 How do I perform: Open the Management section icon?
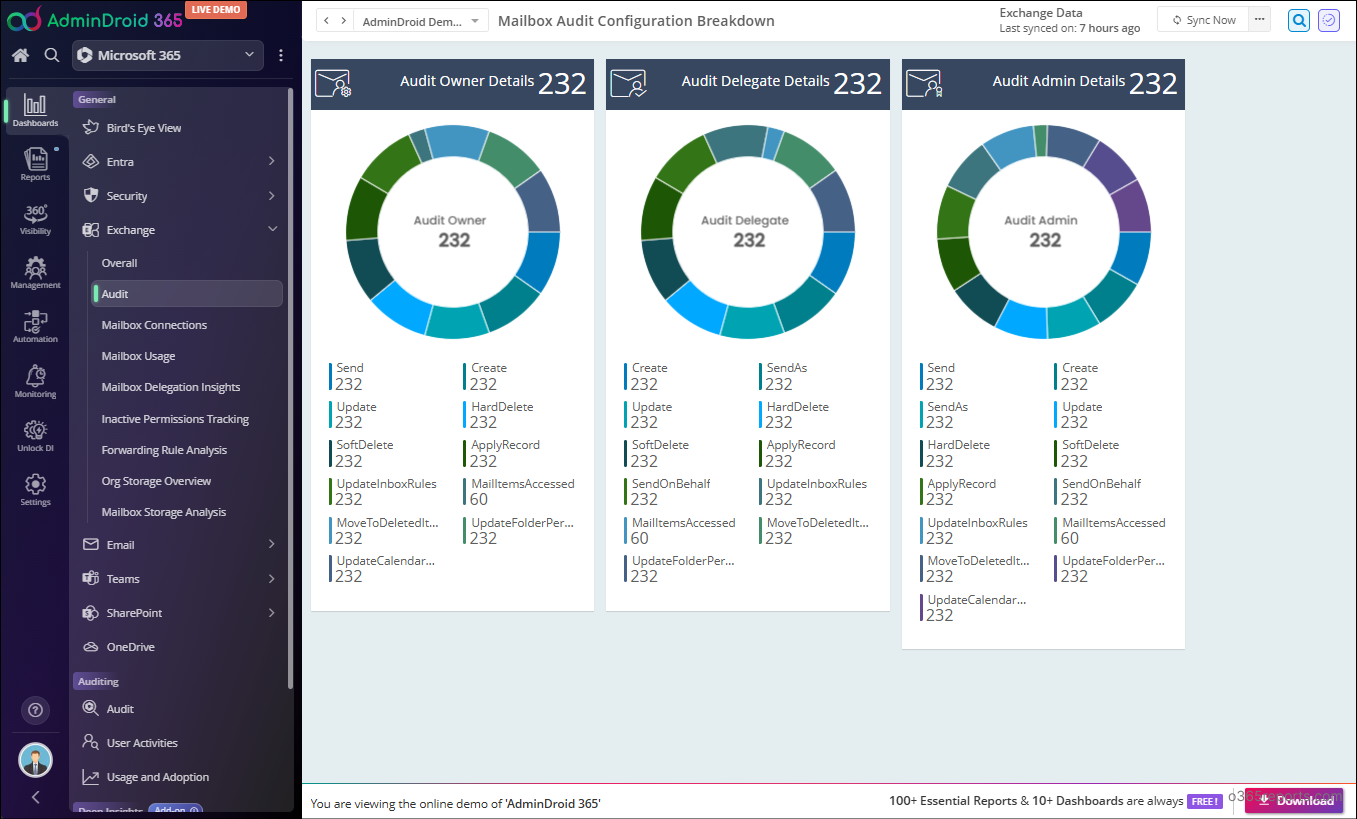pyautogui.click(x=35, y=273)
